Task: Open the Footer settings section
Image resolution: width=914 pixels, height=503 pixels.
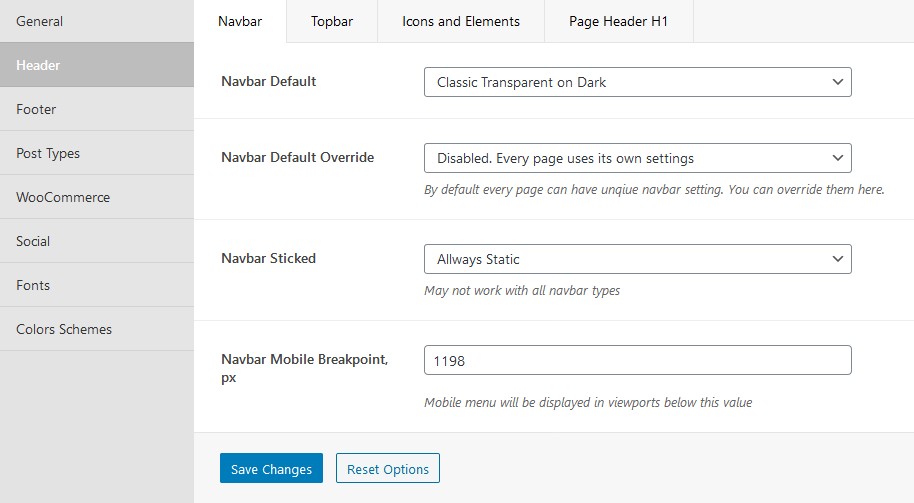Action: (97, 109)
